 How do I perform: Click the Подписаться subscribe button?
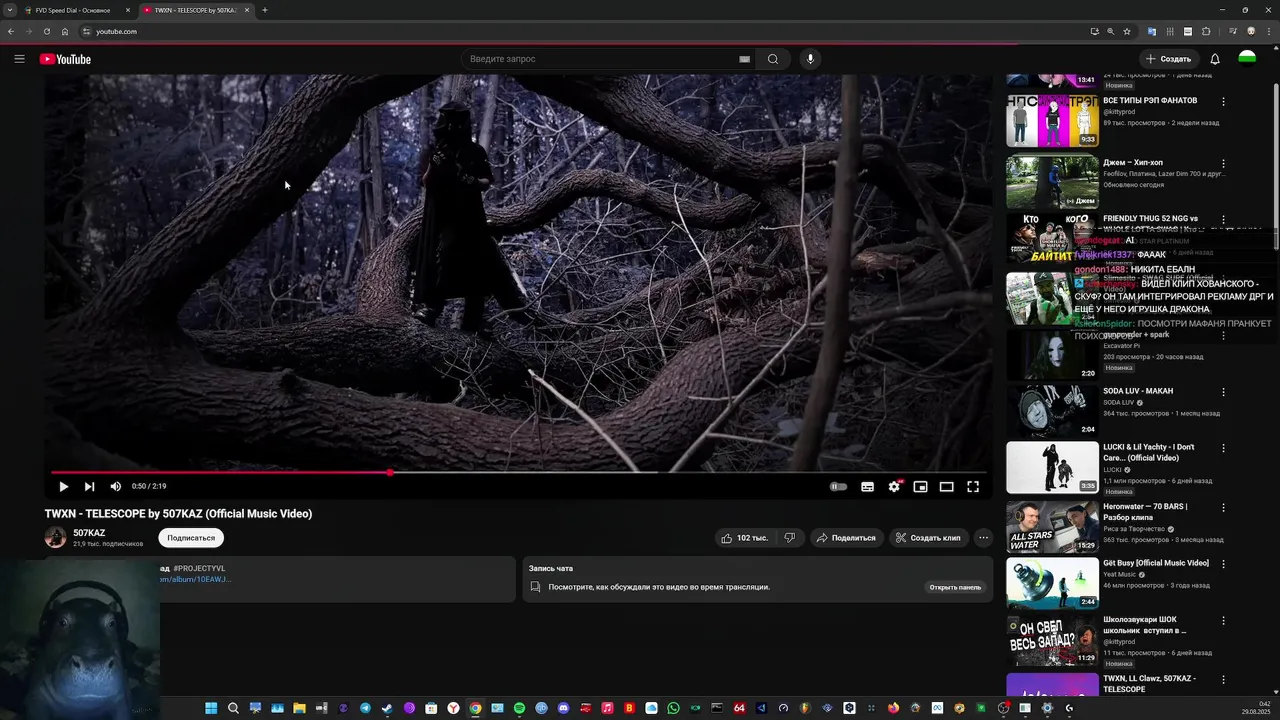pyautogui.click(x=191, y=538)
